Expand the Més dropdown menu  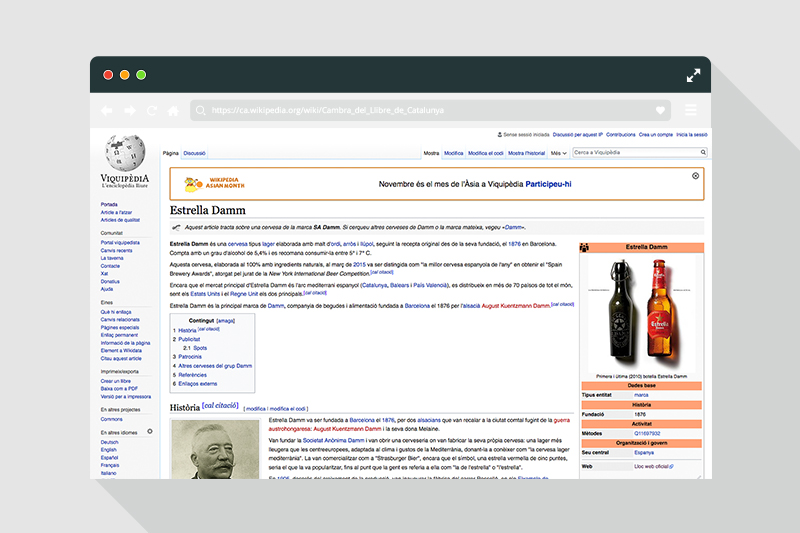558,153
